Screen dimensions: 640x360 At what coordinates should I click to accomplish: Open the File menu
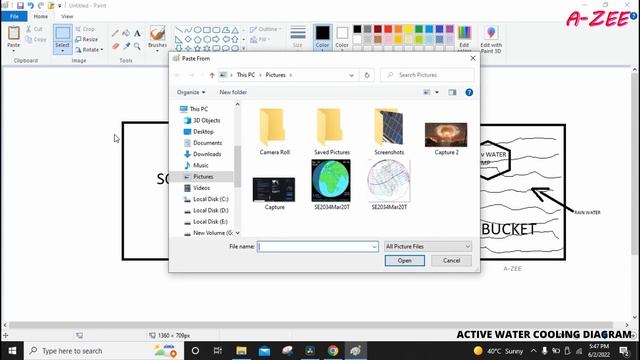point(14,16)
